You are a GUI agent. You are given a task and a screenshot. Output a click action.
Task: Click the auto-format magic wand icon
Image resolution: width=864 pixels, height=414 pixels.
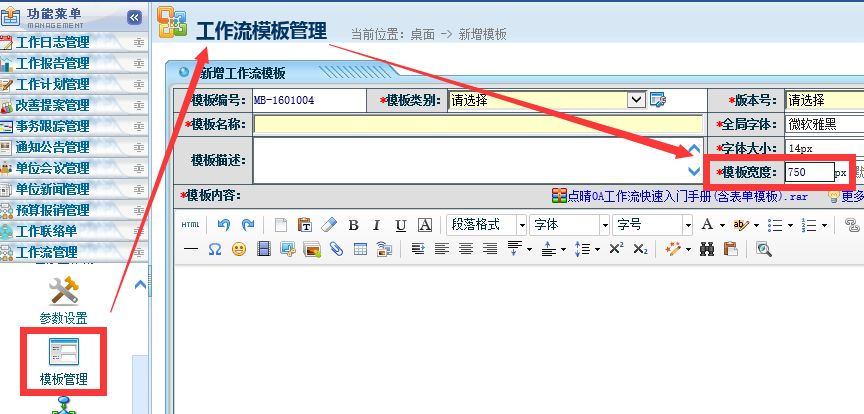673,249
